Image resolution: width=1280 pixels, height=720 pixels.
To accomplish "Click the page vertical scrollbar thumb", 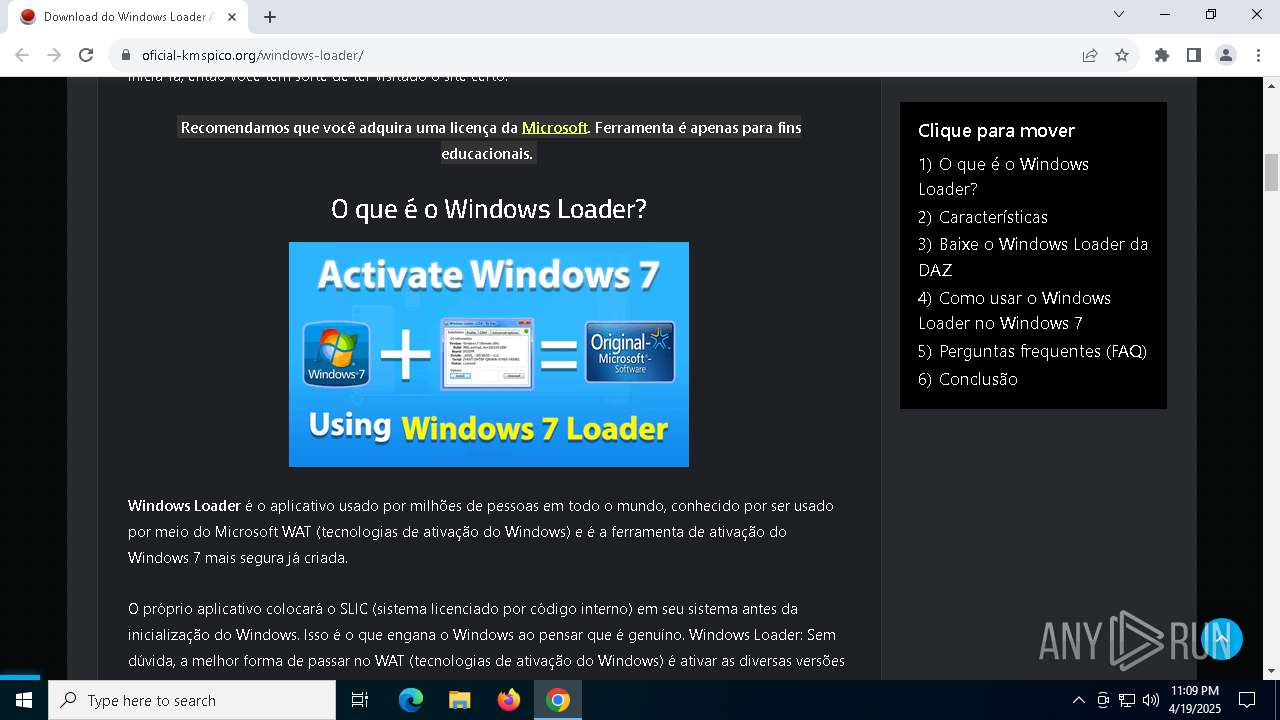I will point(1272,172).
